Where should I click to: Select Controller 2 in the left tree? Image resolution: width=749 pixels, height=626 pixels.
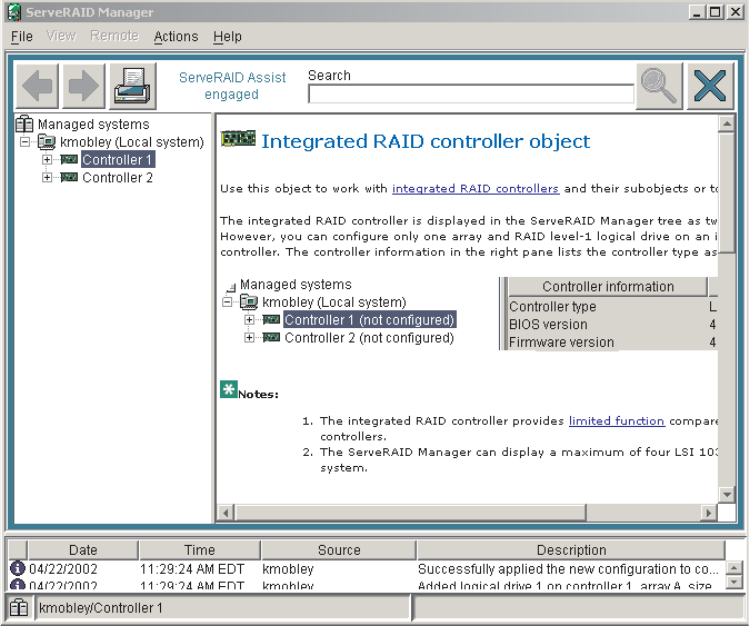117,178
